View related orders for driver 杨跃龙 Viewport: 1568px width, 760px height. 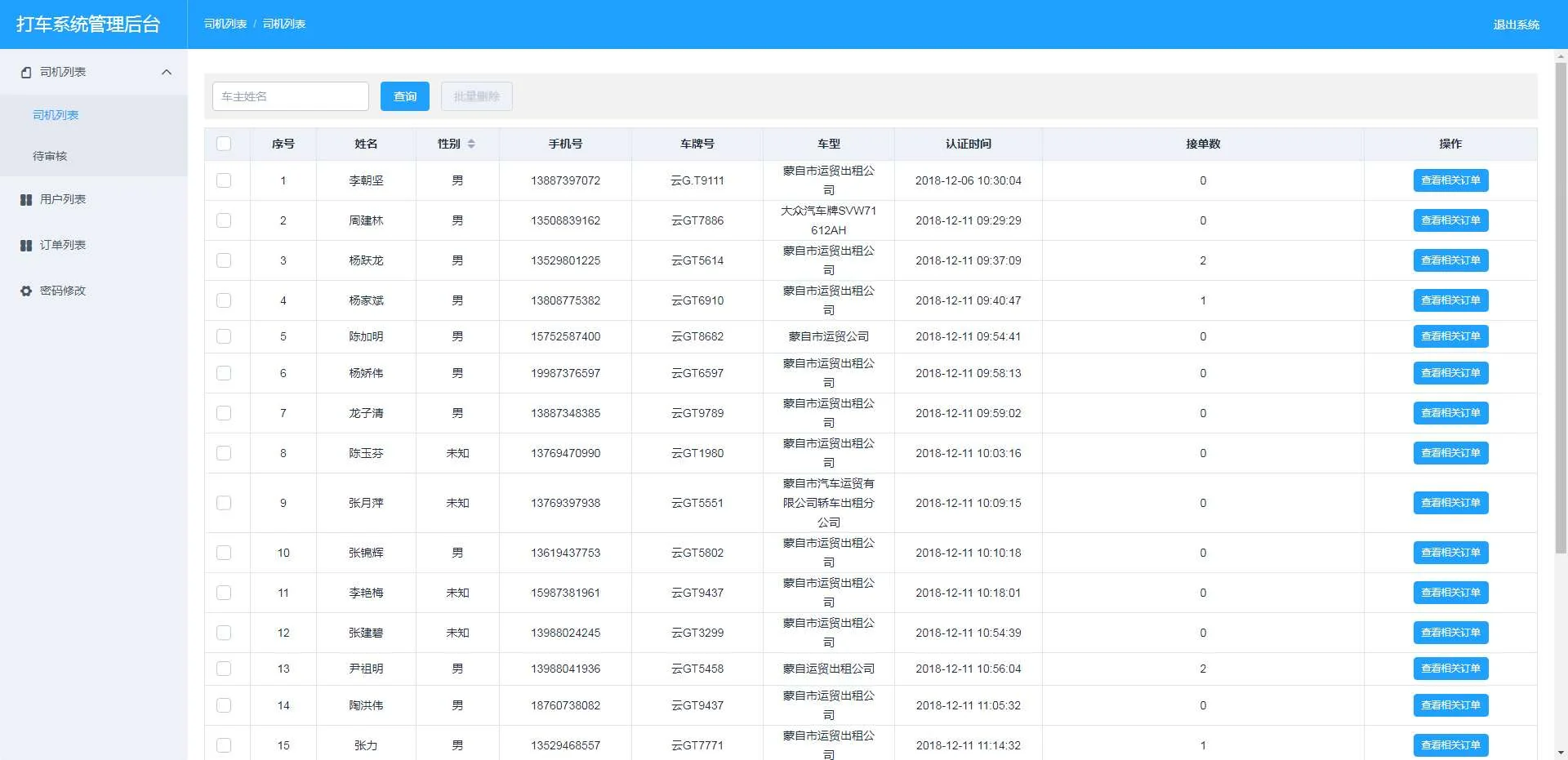(1450, 260)
